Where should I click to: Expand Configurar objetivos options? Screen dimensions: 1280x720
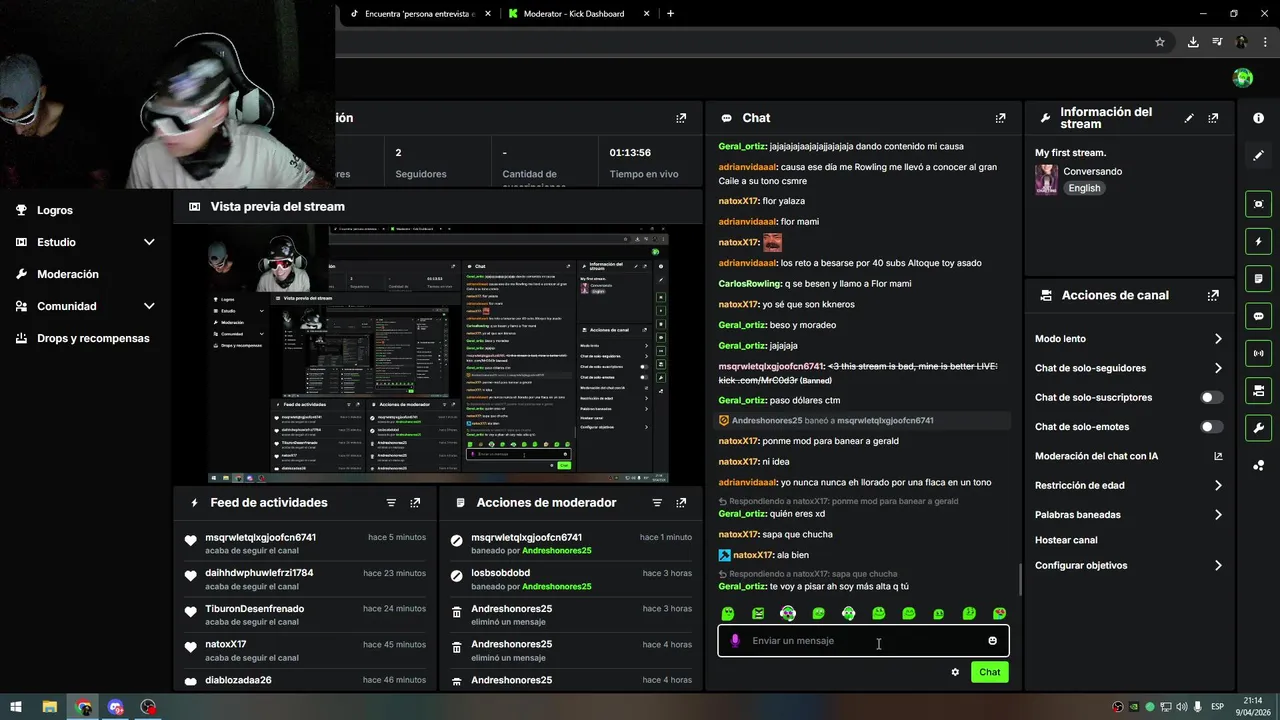click(x=1218, y=566)
